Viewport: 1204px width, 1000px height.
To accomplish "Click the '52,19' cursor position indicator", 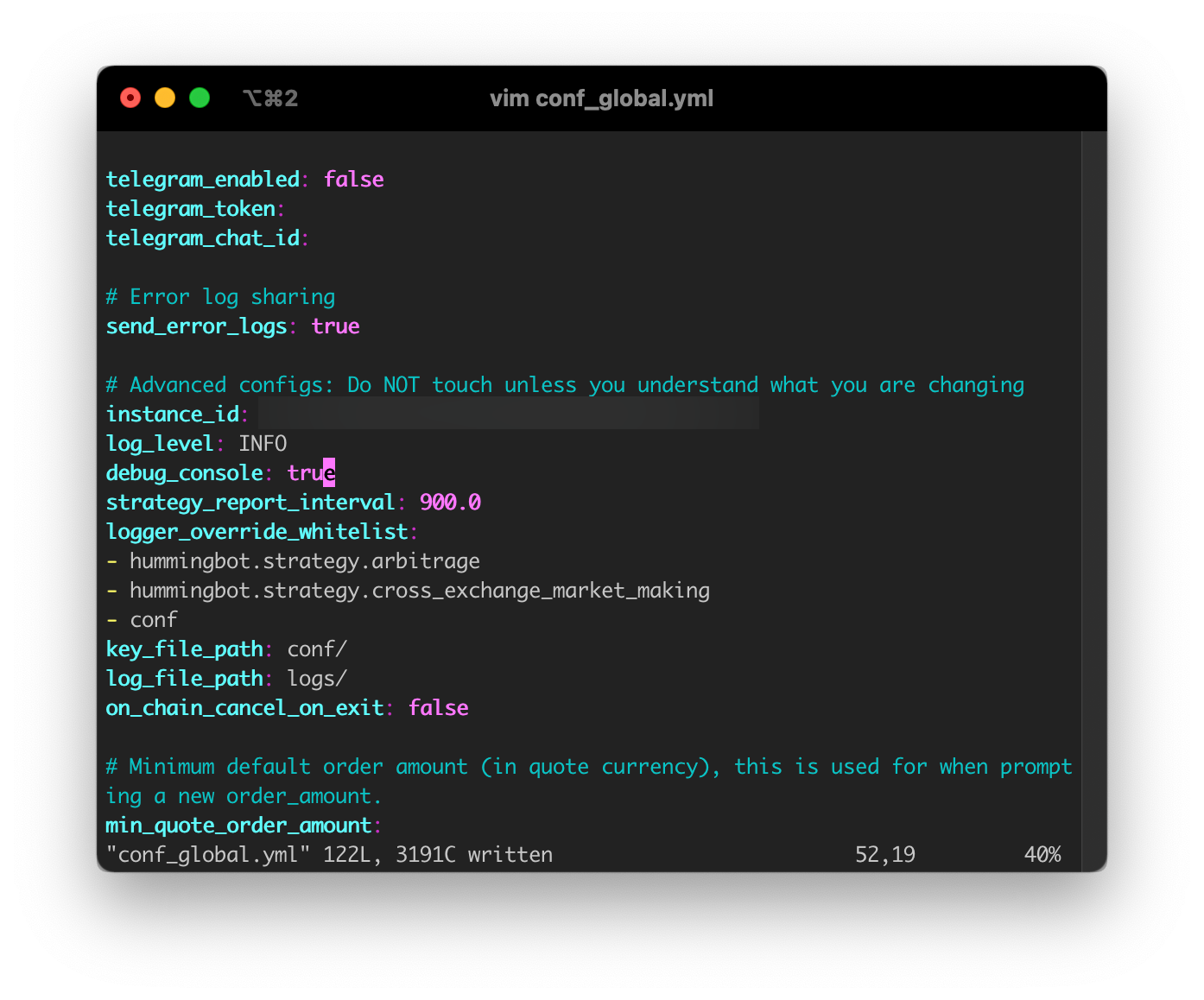I will (885, 855).
